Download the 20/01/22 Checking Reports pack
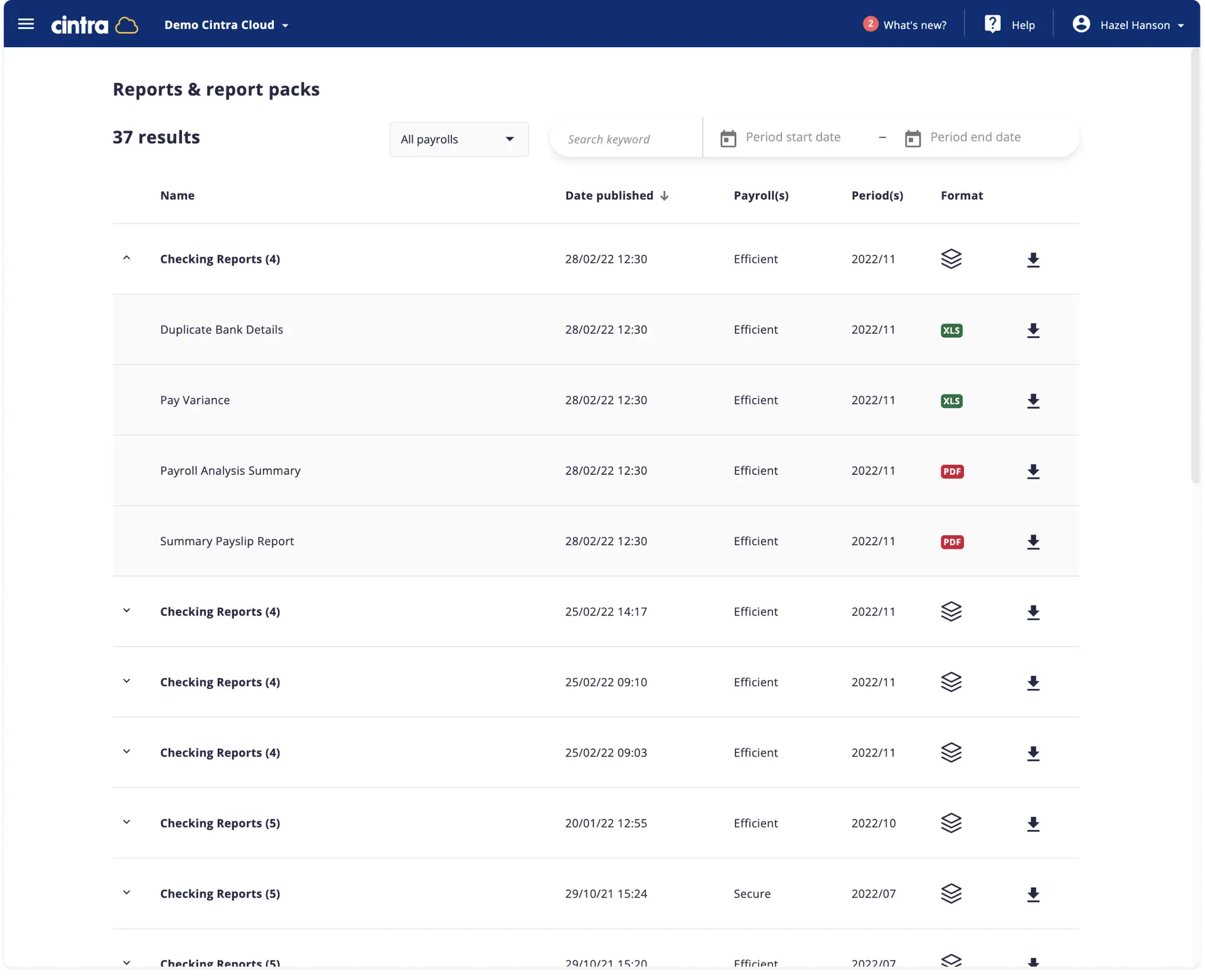This screenshot has width=1205, height=980. tap(1033, 824)
